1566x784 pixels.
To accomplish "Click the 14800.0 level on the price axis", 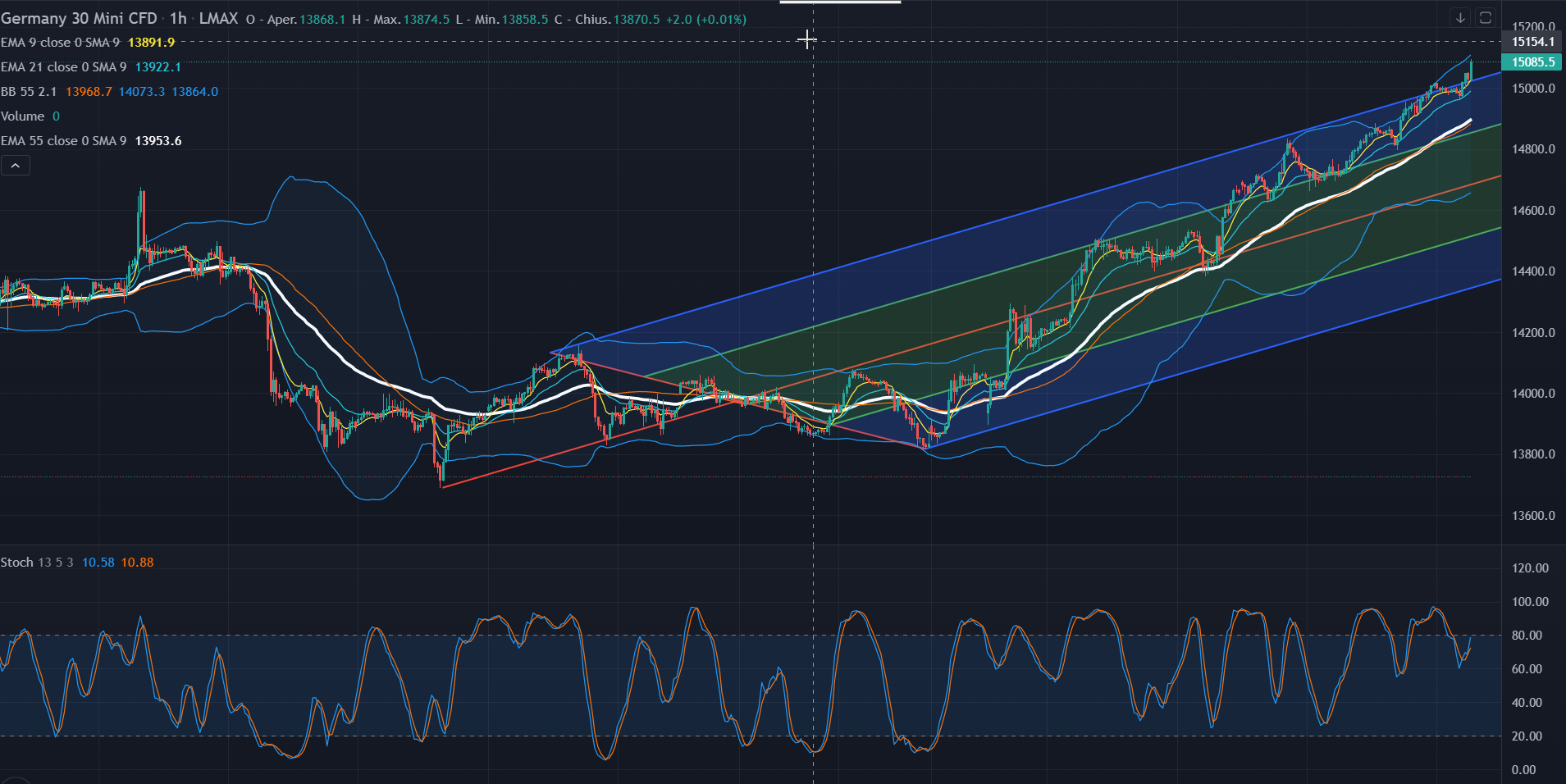I will click(1533, 149).
